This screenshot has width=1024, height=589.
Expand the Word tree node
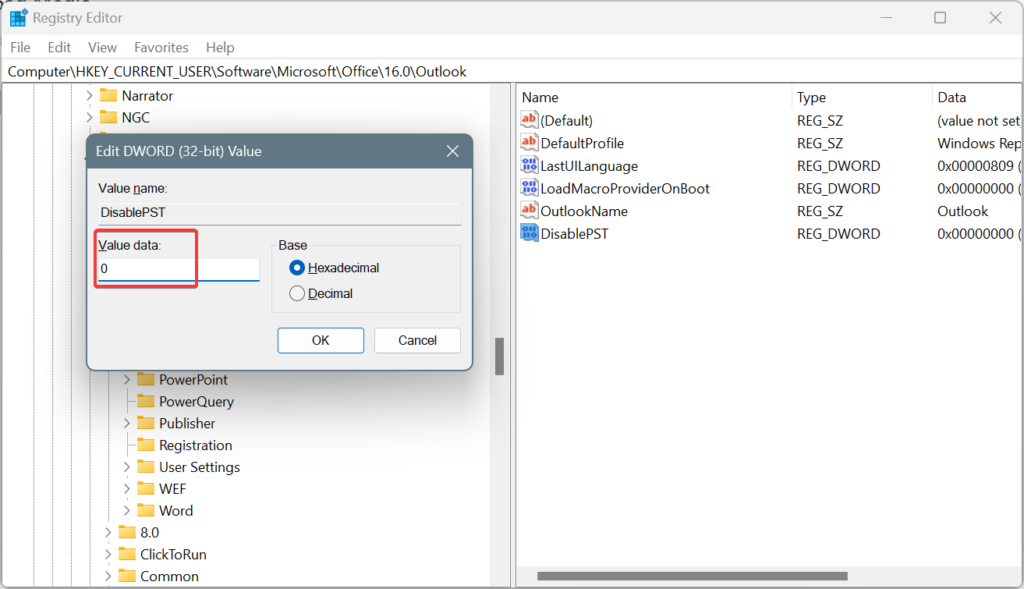[x=127, y=511]
